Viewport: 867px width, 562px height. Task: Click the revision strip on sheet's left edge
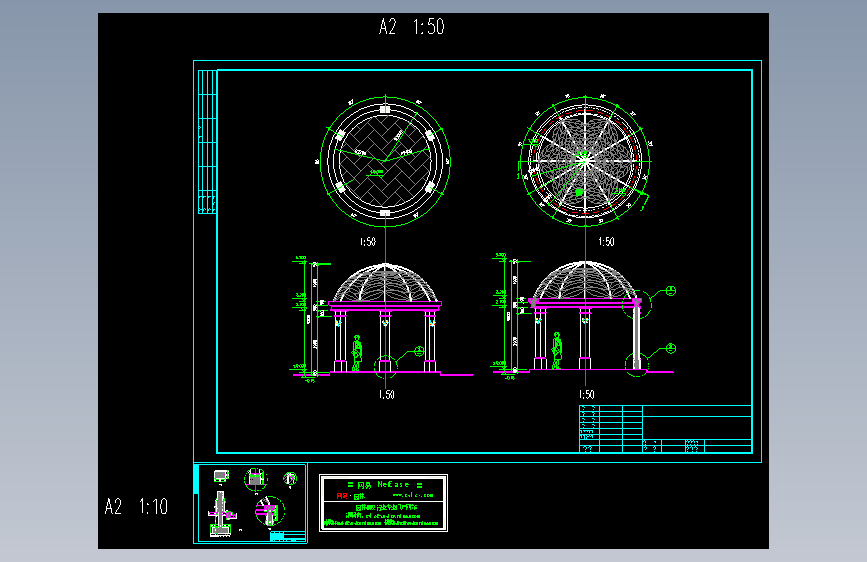(x=207, y=142)
